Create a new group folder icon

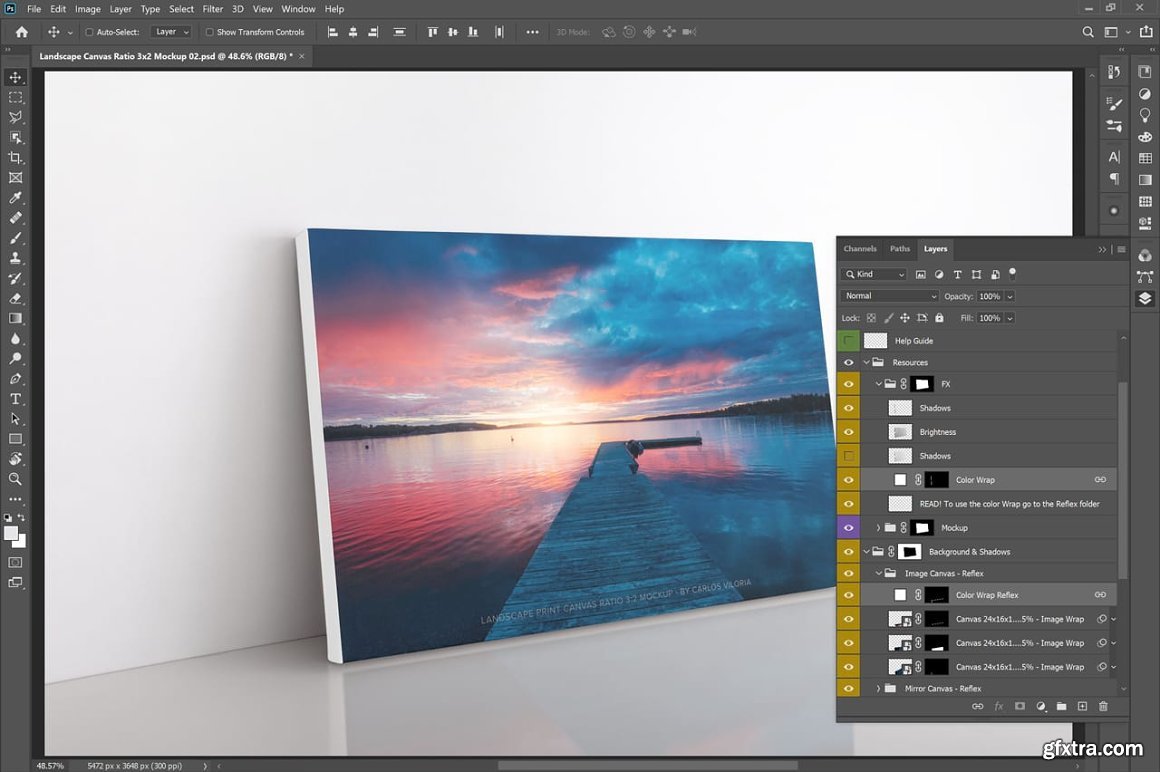1061,706
